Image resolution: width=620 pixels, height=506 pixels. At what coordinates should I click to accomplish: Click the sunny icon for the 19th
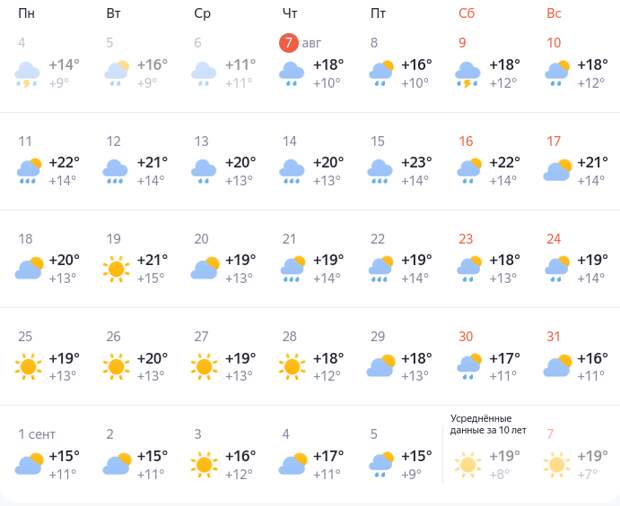point(118,269)
